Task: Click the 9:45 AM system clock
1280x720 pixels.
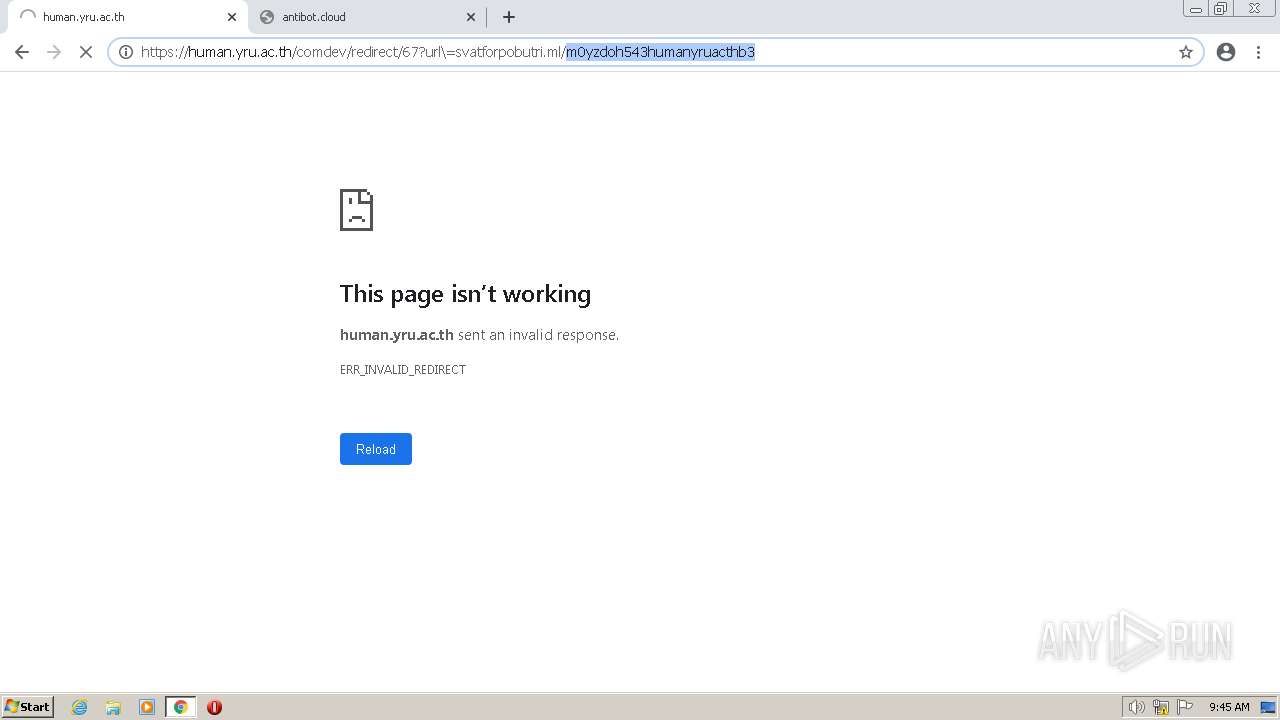Action: coord(1229,707)
